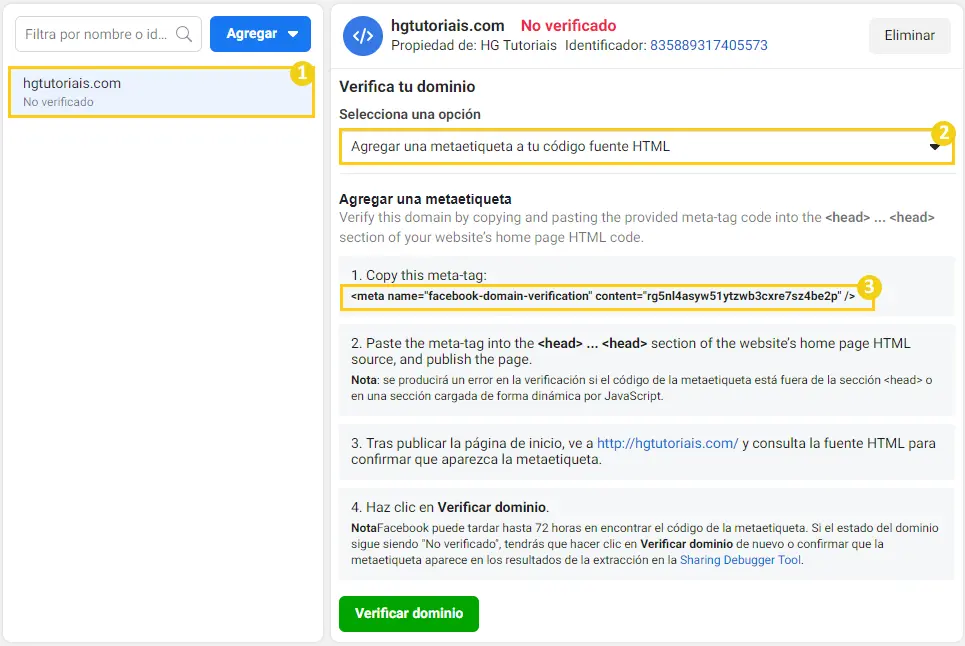
Task: Click the Eliminar button
Action: (910, 36)
